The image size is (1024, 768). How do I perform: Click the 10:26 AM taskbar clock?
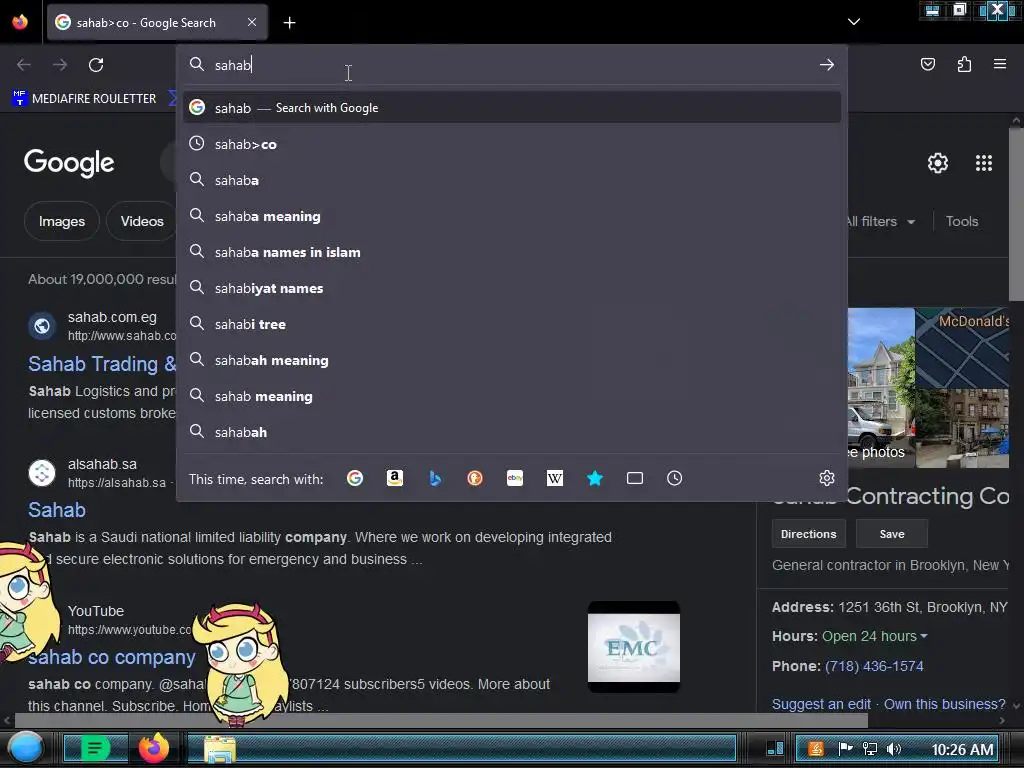963,750
